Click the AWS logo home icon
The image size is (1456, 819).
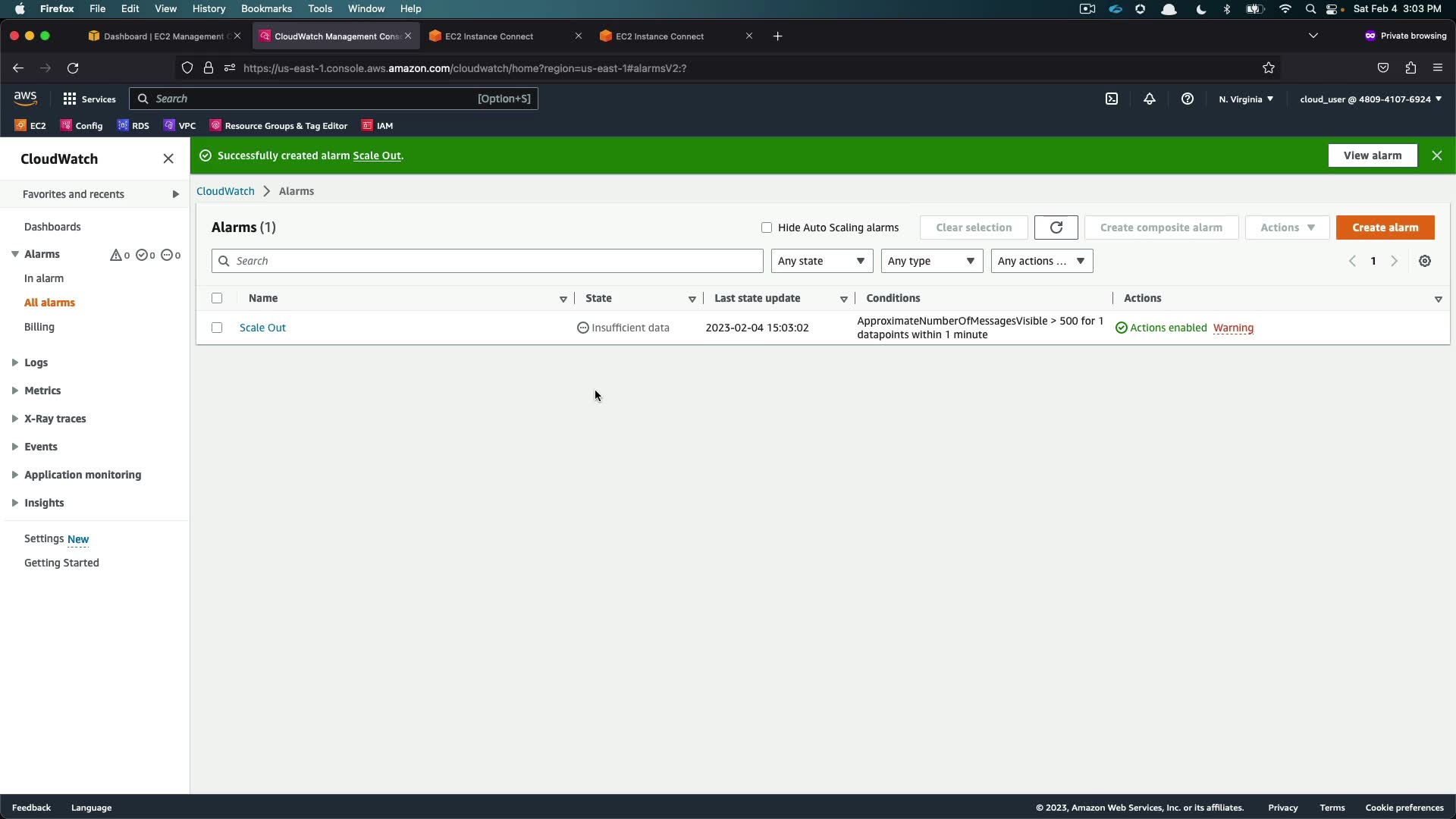point(25,99)
